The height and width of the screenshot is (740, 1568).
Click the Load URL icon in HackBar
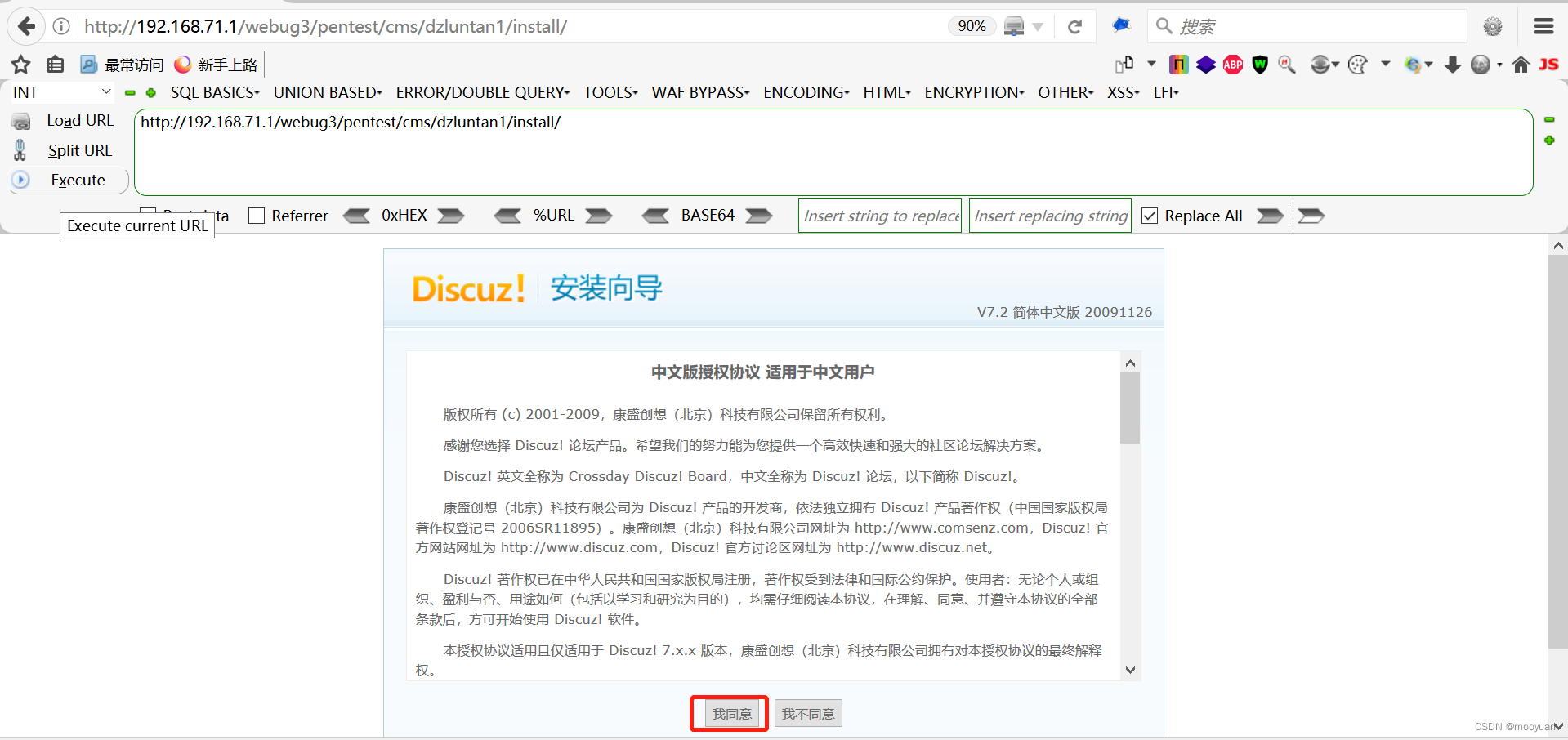(21, 121)
